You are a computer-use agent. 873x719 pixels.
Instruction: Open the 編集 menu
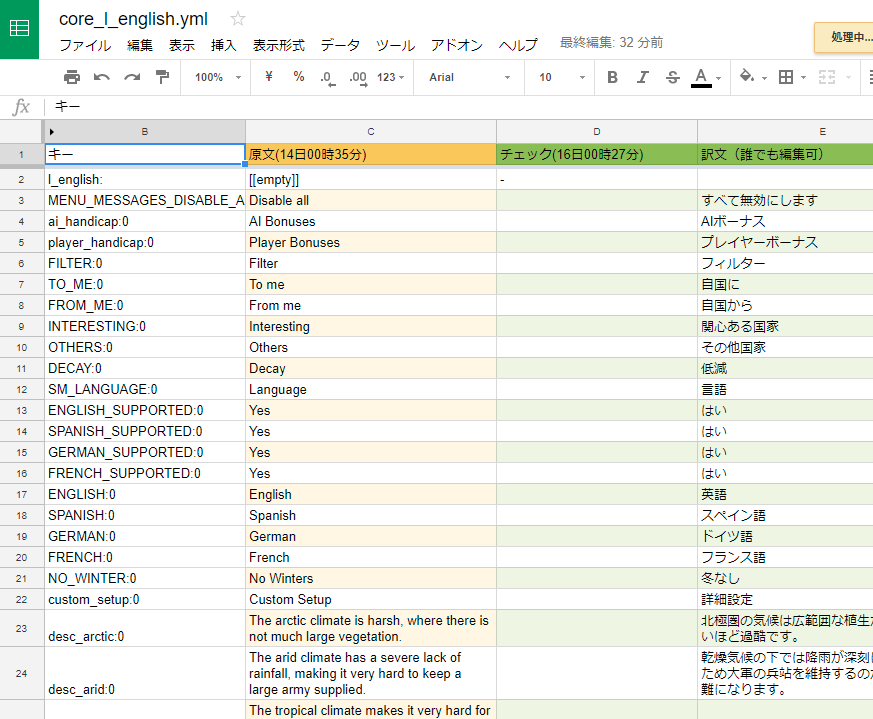coord(140,45)
